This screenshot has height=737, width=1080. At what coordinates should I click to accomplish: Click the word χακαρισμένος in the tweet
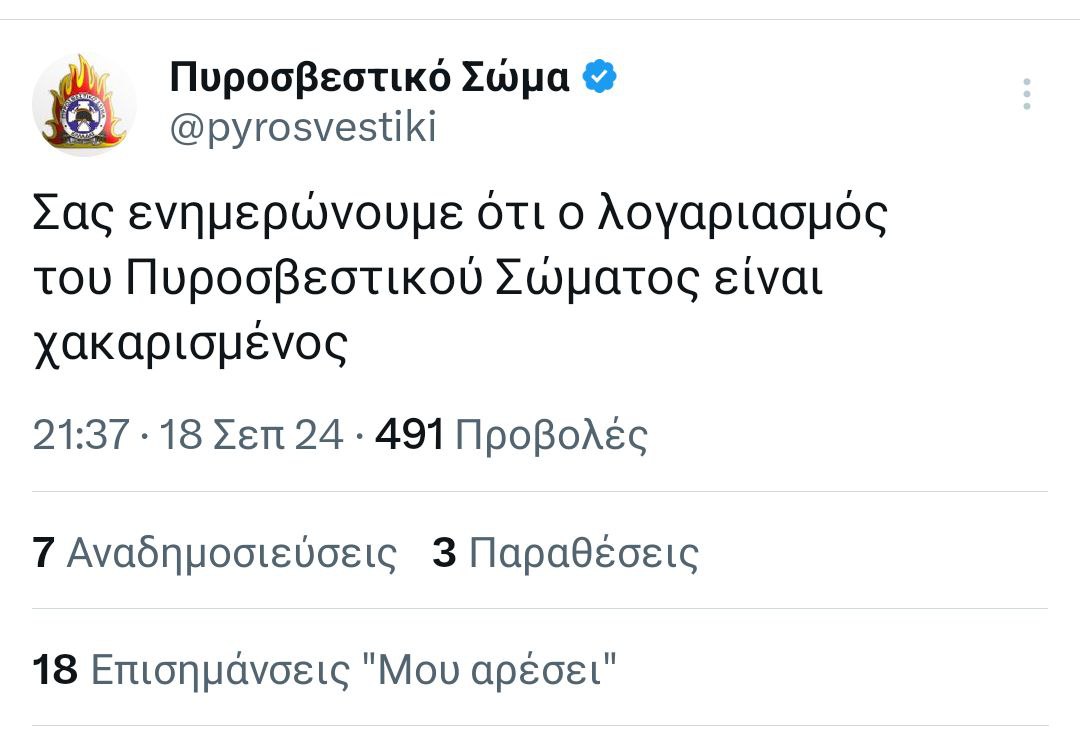pyautogui.click(x=190, y=345)
